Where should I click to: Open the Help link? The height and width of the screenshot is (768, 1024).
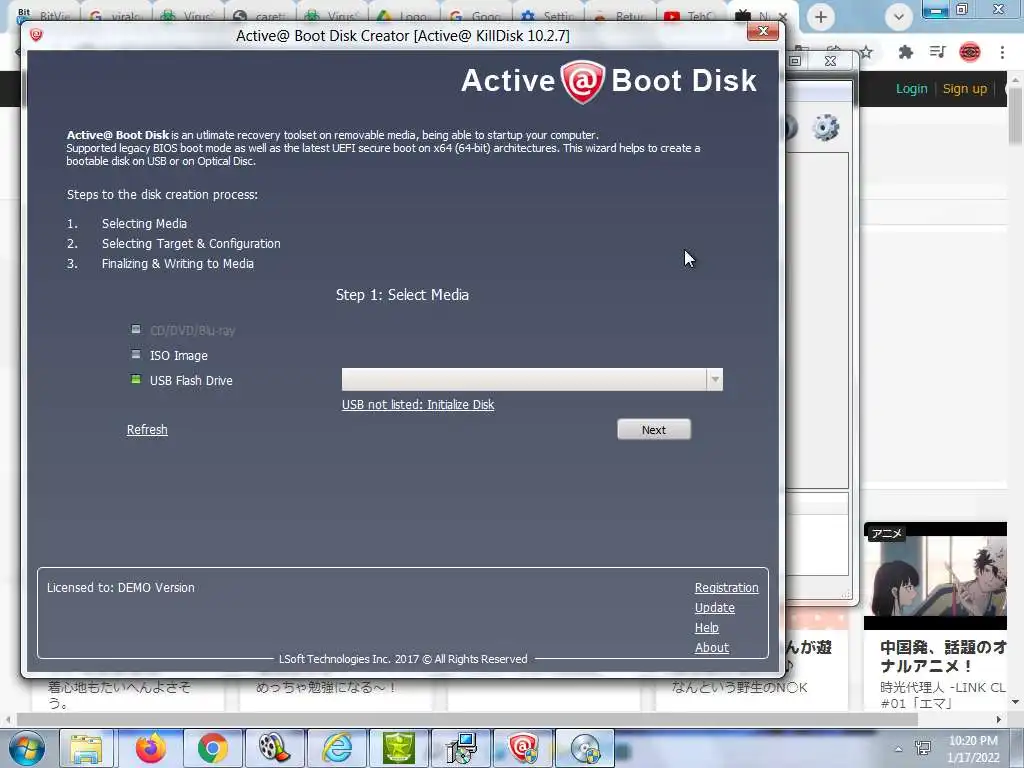pos(707,628)
